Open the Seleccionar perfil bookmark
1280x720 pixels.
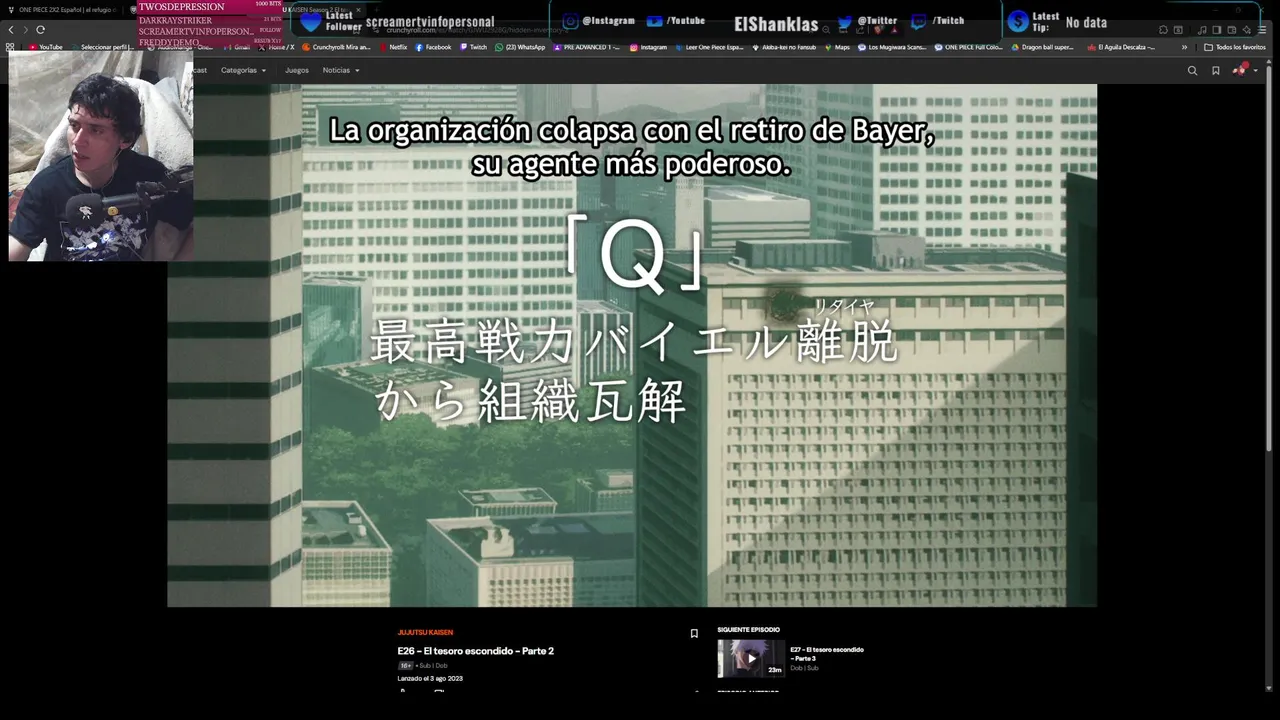pos(103,47)
